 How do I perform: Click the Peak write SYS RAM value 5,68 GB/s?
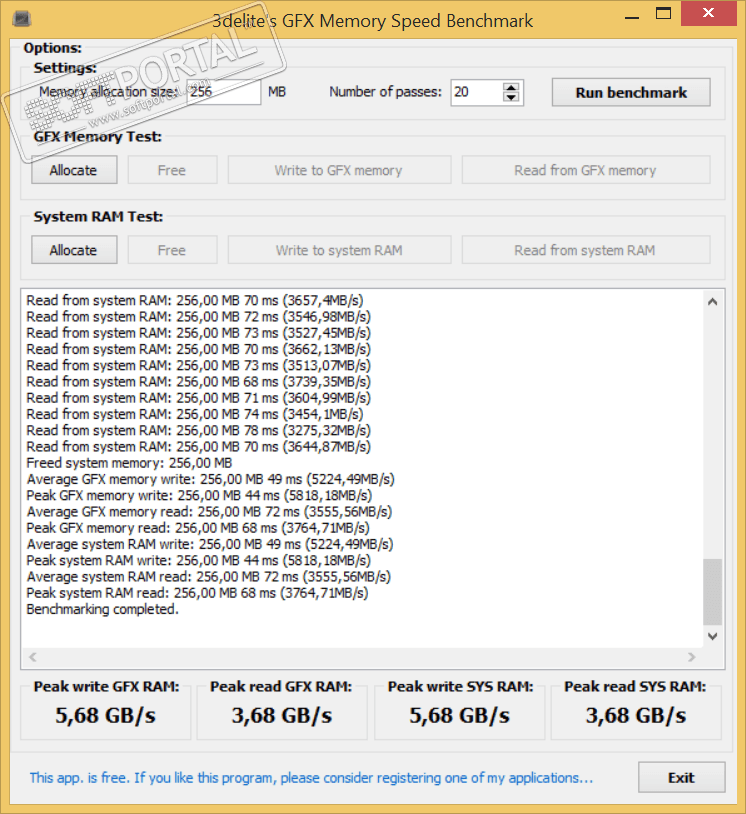(459, 716)
